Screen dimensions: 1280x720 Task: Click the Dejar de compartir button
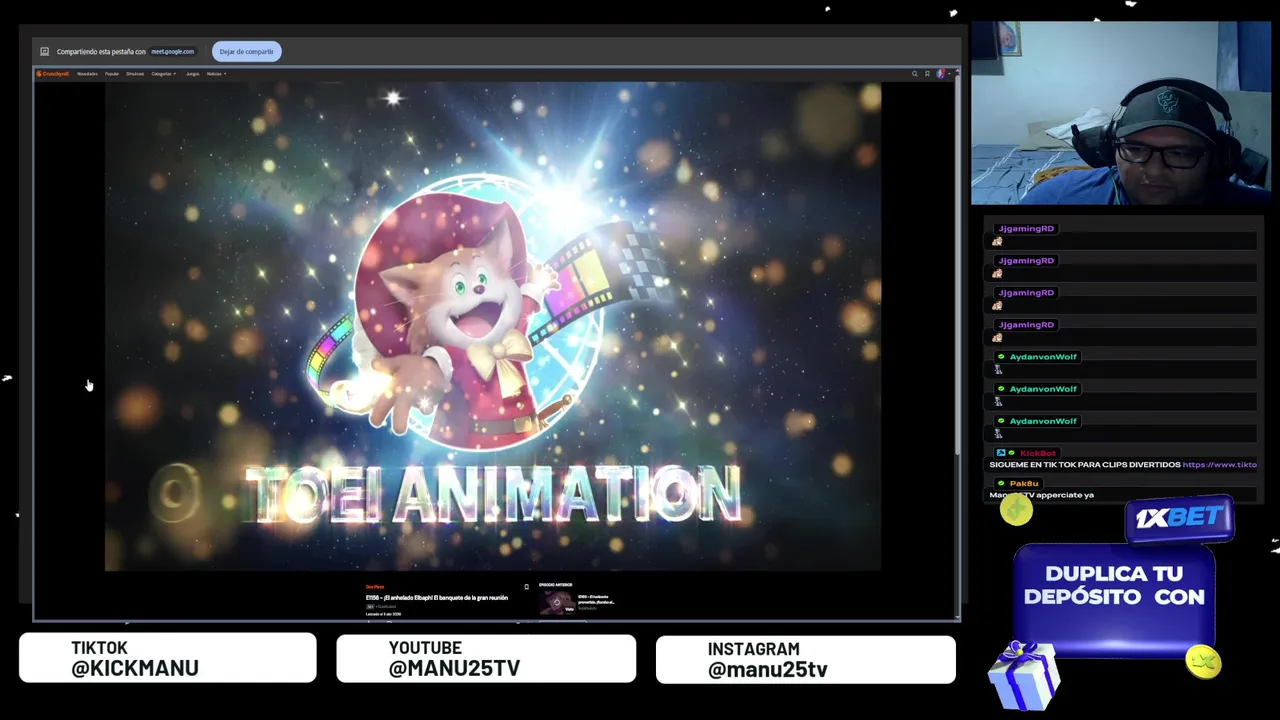pyautogui.click(x=246, y=51)
